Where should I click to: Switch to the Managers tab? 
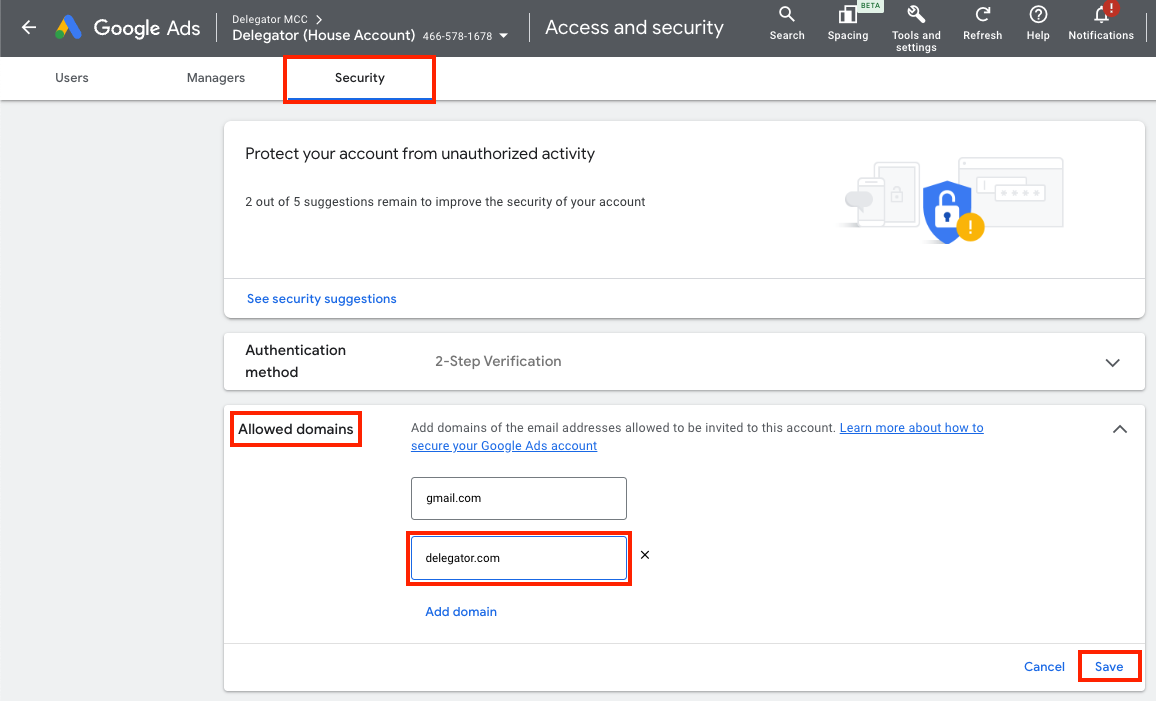(x=216, y=77)
